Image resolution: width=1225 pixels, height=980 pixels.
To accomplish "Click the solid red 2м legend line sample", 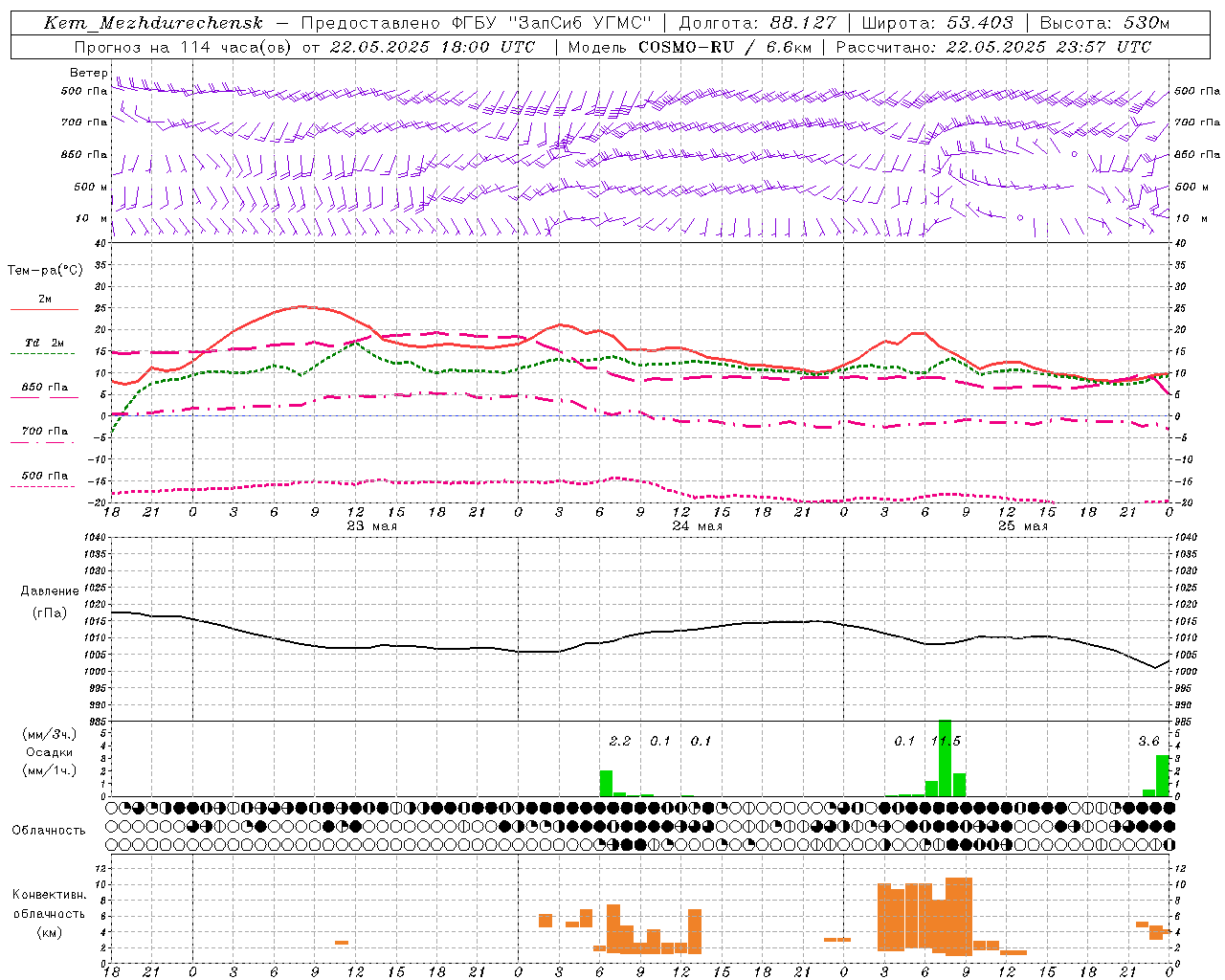I will (45, 310).
